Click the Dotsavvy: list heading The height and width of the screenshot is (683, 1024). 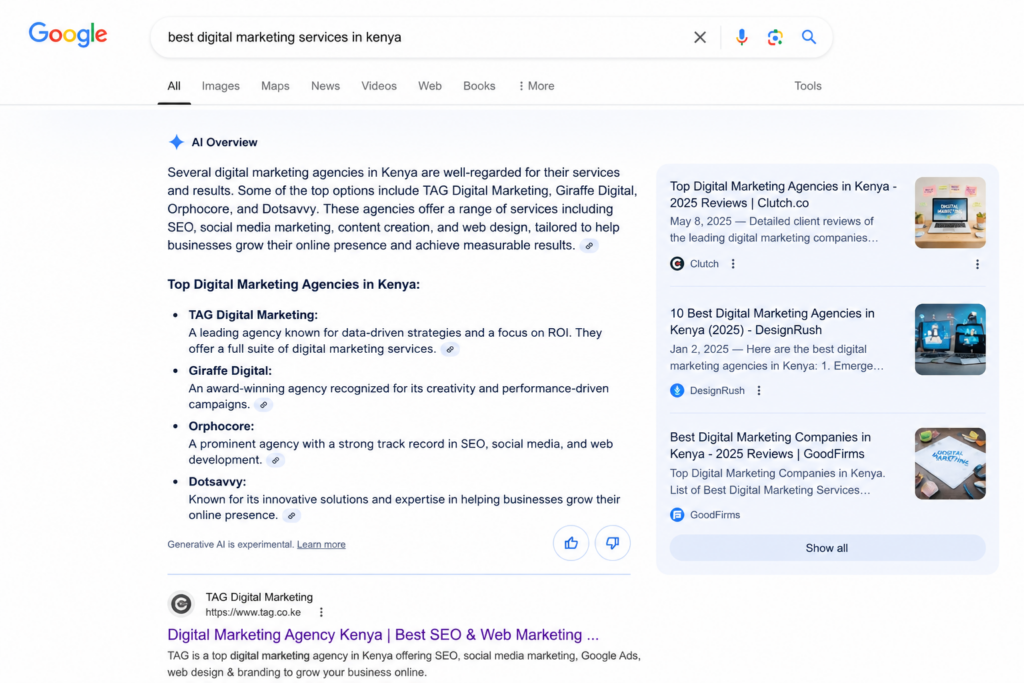pos(217,482)
